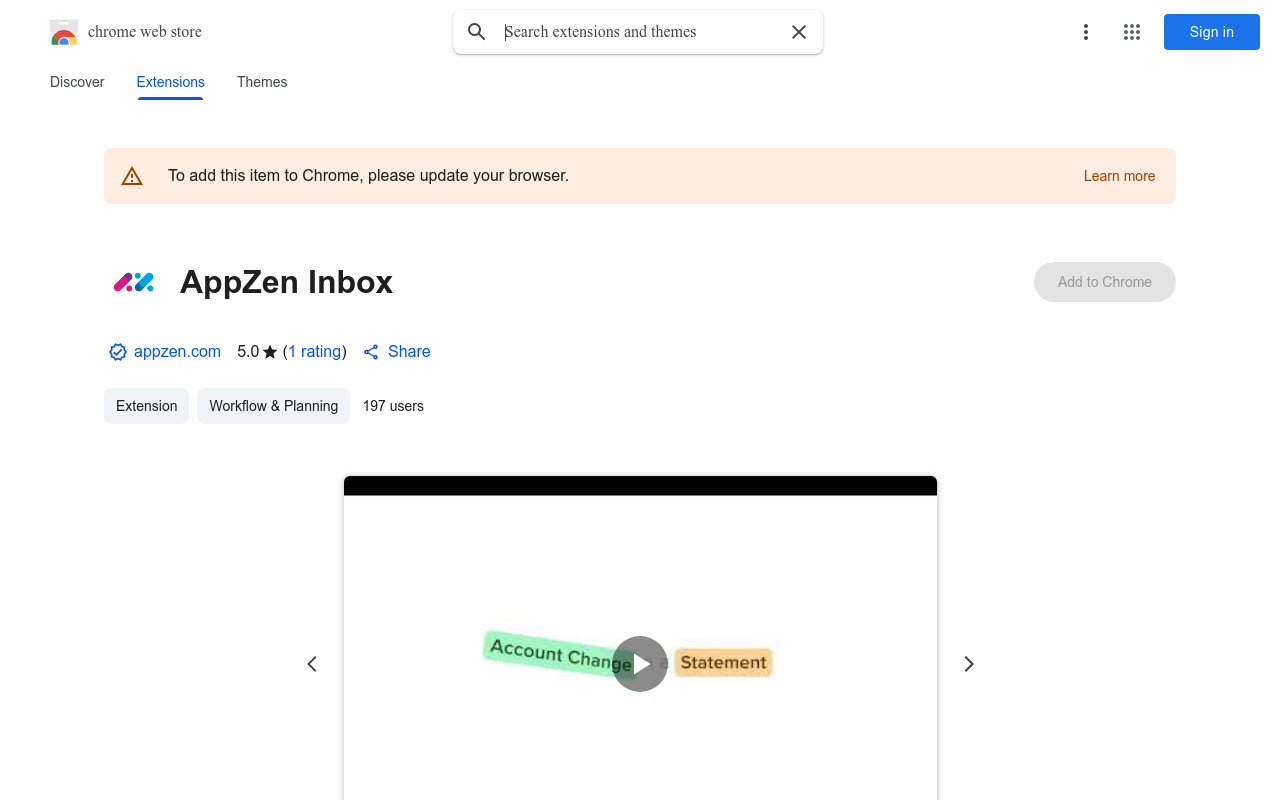Click the warning triangle icon
The image size is (1280, 800).
[132, 176]
